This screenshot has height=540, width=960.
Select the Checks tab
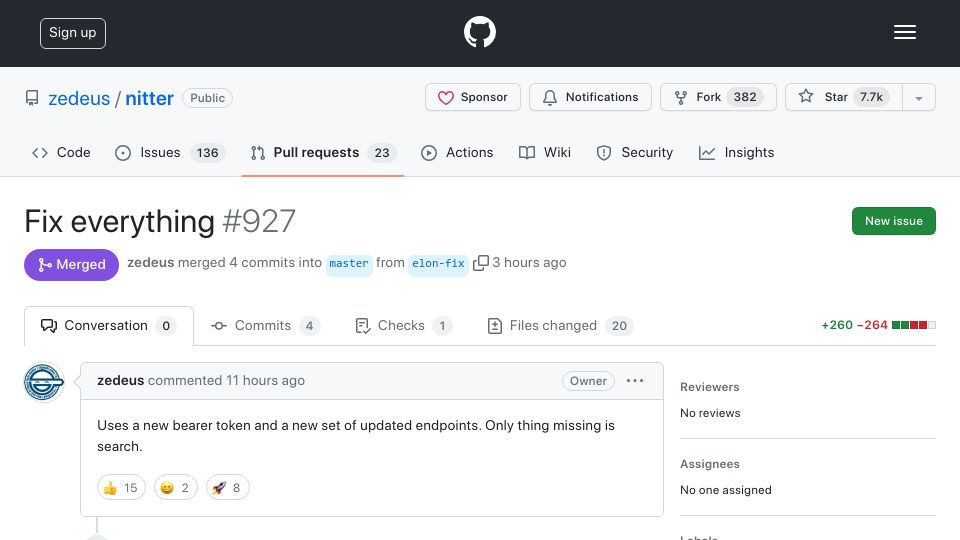[403, 326]
